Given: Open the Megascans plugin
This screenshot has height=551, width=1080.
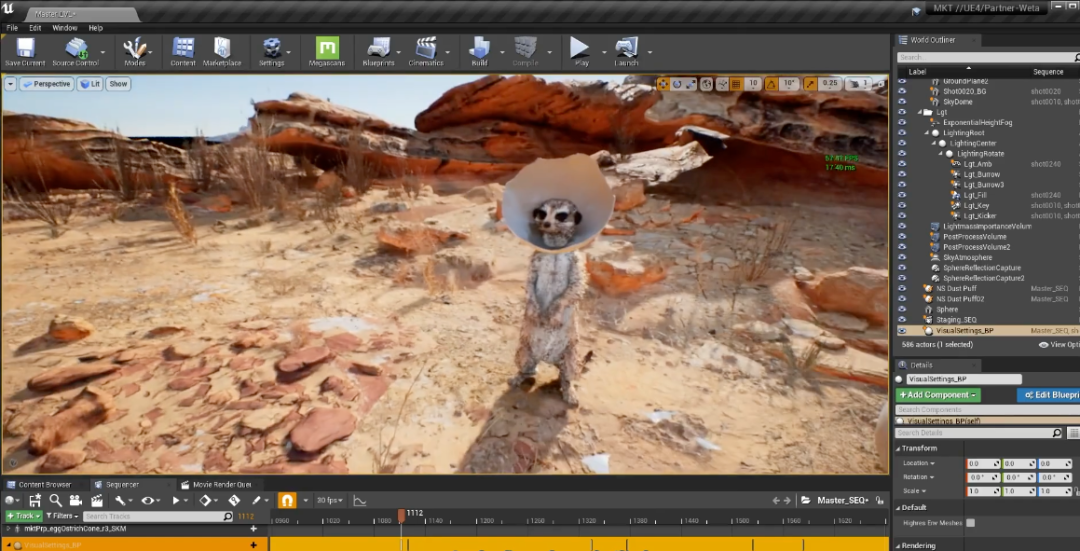Looking at the screenshot, I should click(x=327, y=47).
